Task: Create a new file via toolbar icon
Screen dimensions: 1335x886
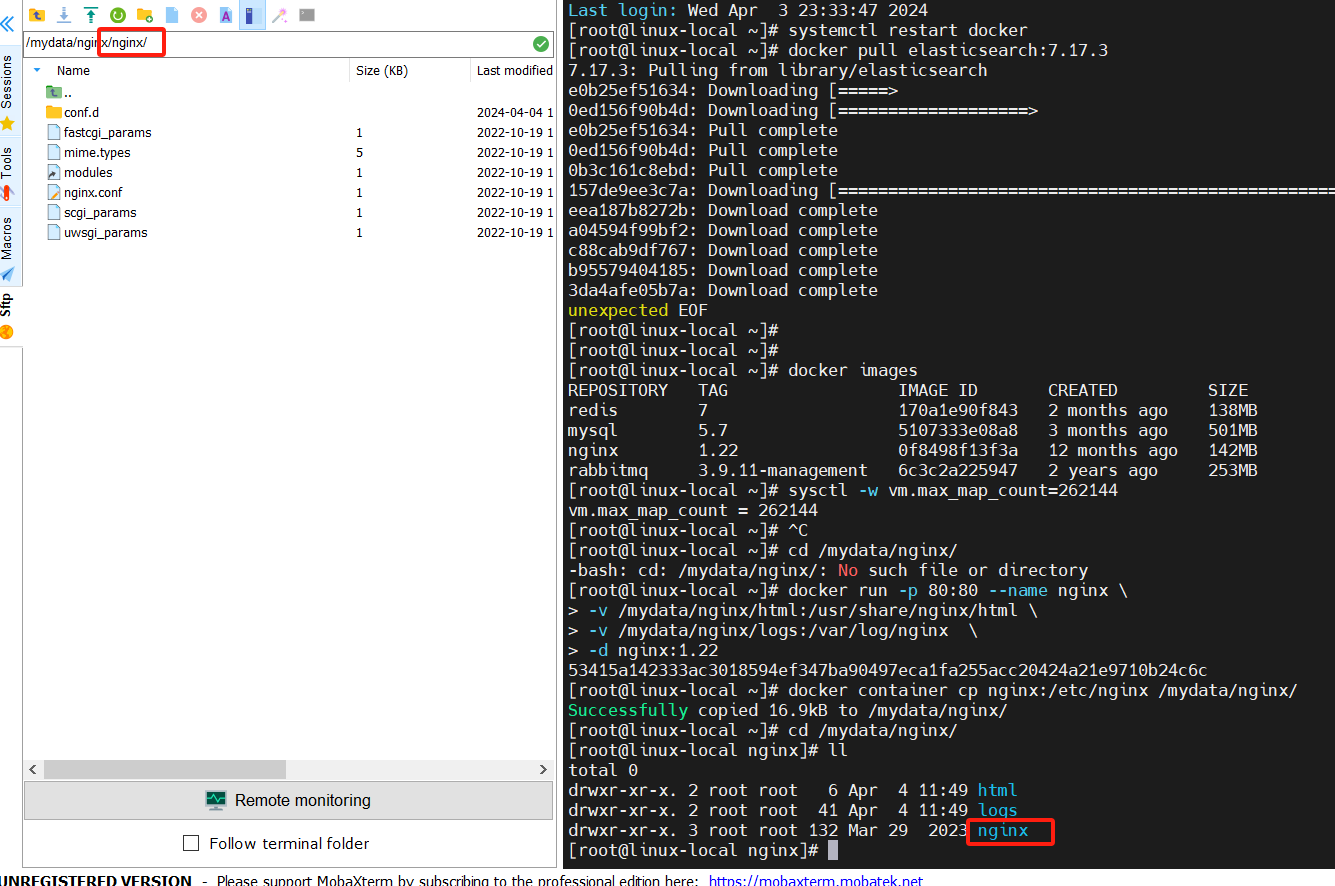Action: coord(172,15)
